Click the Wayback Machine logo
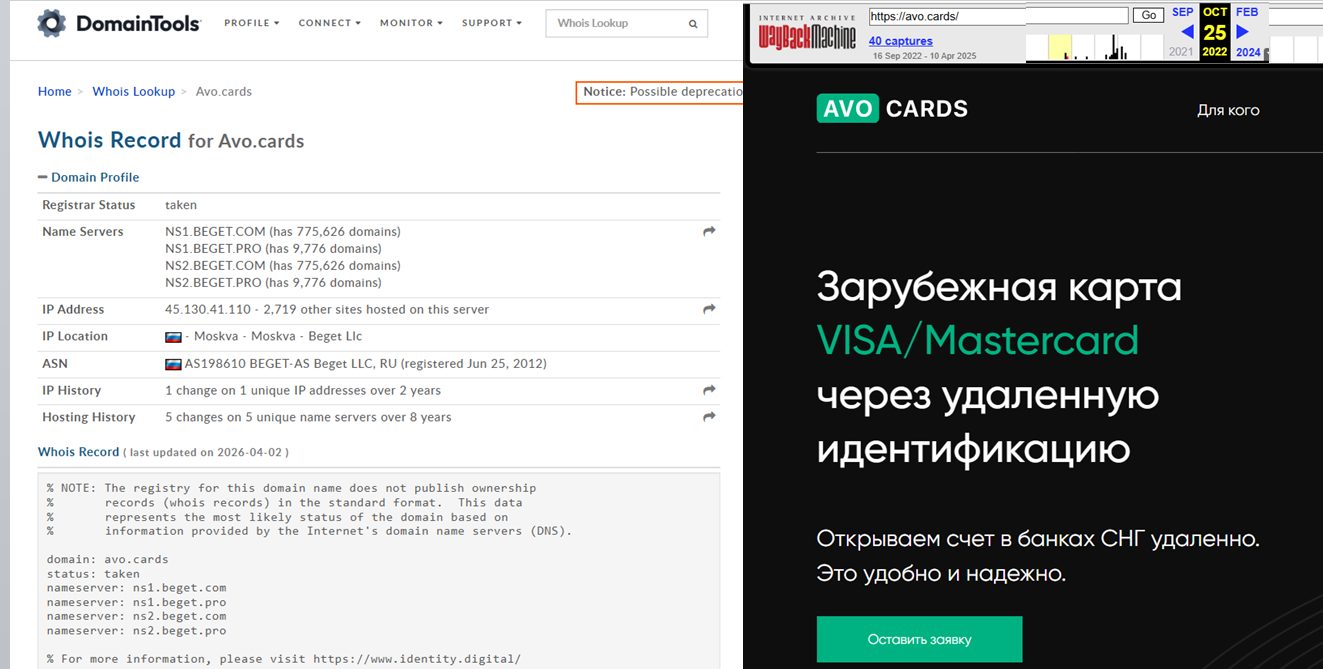 tap(807, 32)
